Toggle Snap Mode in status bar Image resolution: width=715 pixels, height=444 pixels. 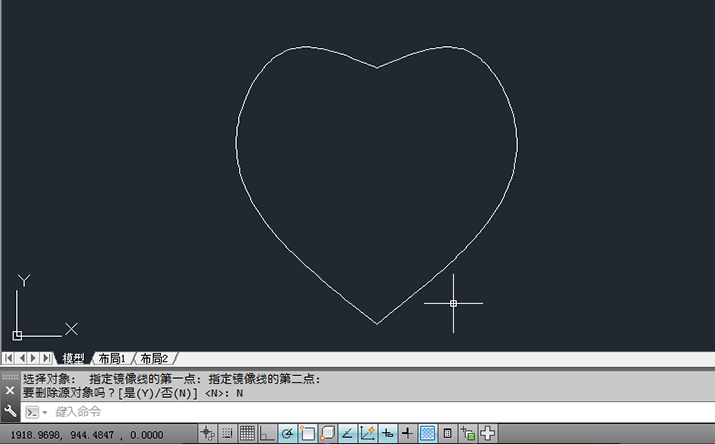(x=227, y=433)
